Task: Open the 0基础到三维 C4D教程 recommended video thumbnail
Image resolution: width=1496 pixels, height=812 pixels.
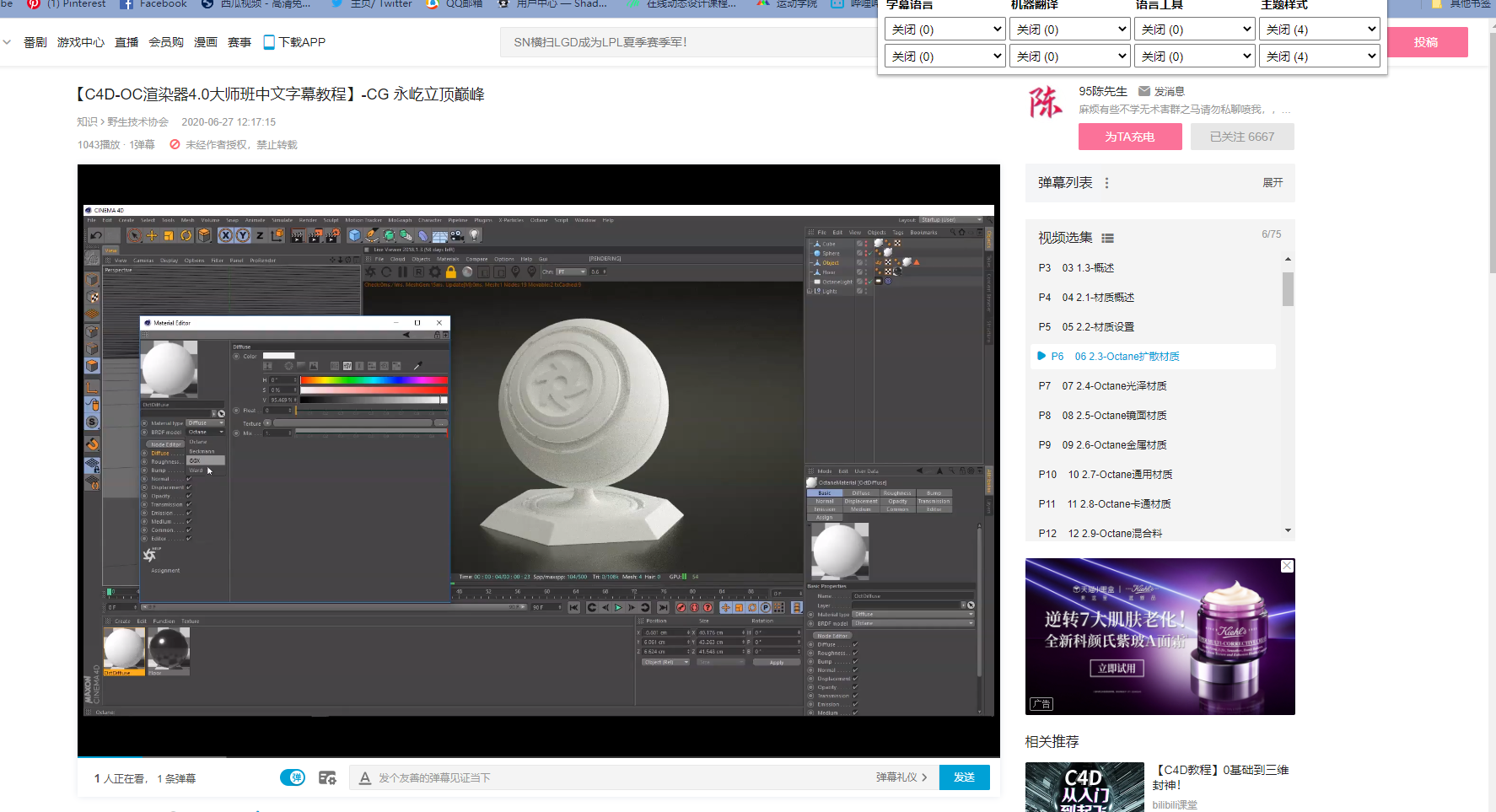Action: pos(1084,788)
